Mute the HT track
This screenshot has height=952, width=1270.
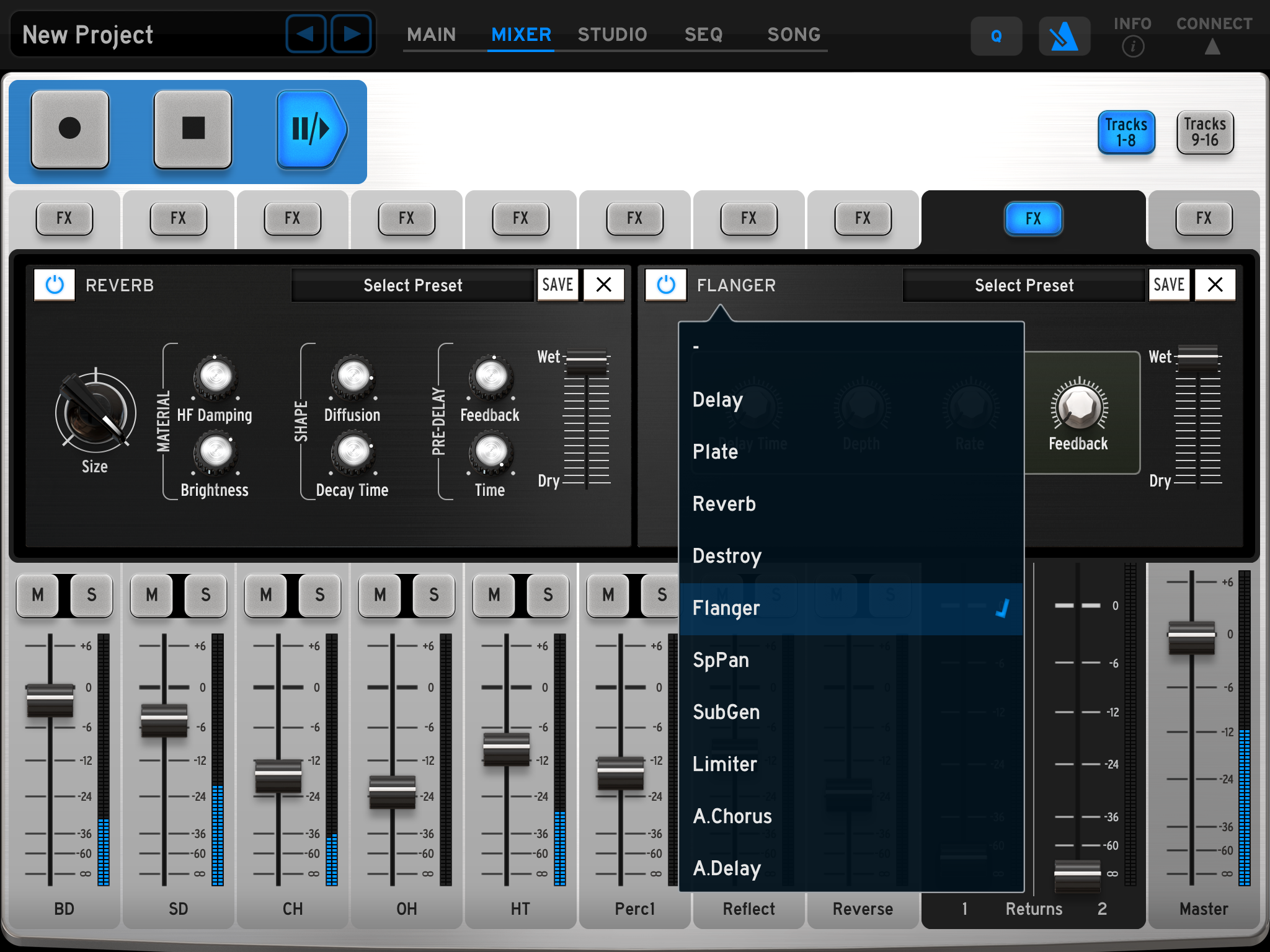(x=494, y=595)
